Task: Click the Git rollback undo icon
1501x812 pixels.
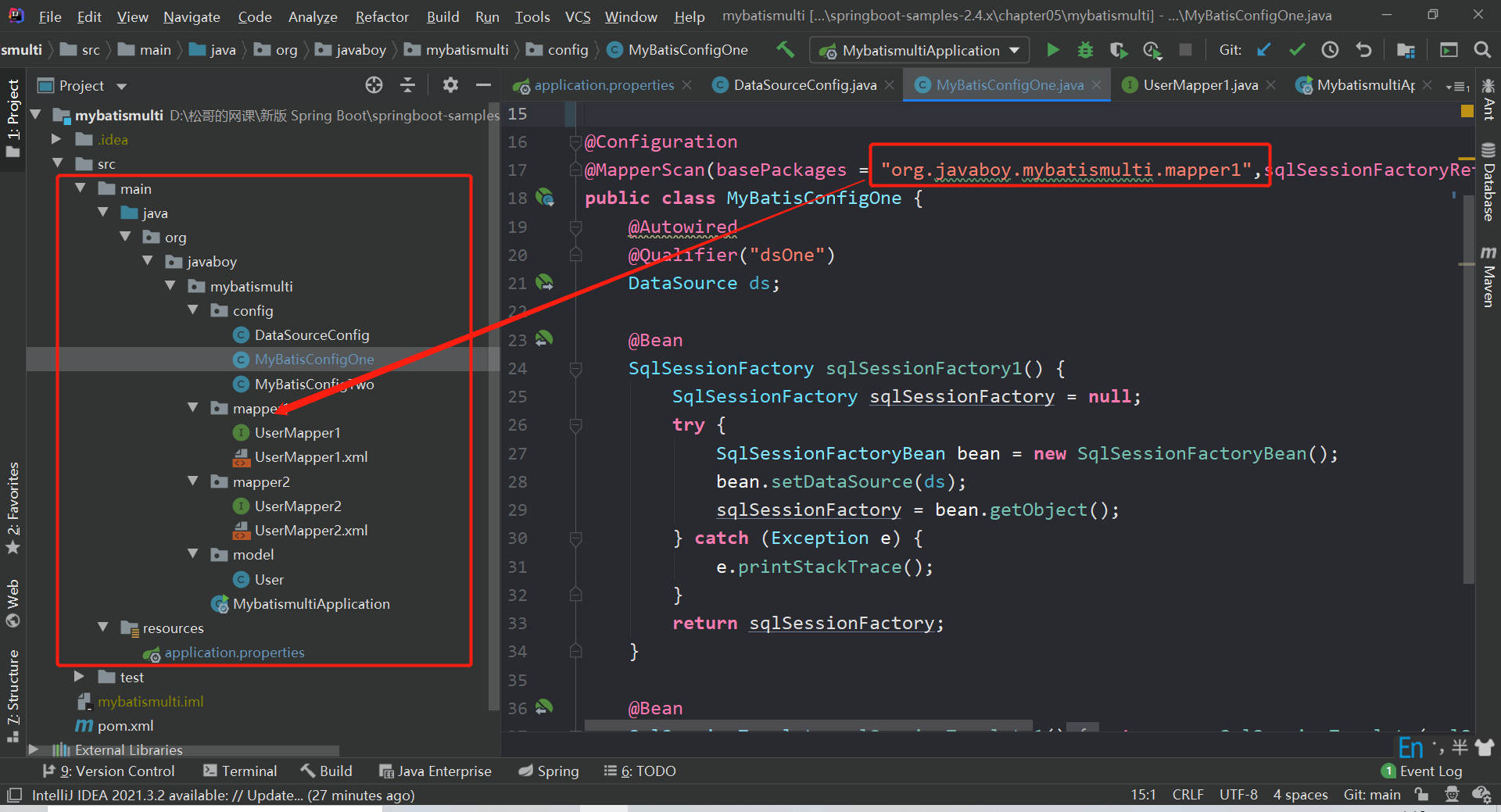Action: (x=1363, y=50)
